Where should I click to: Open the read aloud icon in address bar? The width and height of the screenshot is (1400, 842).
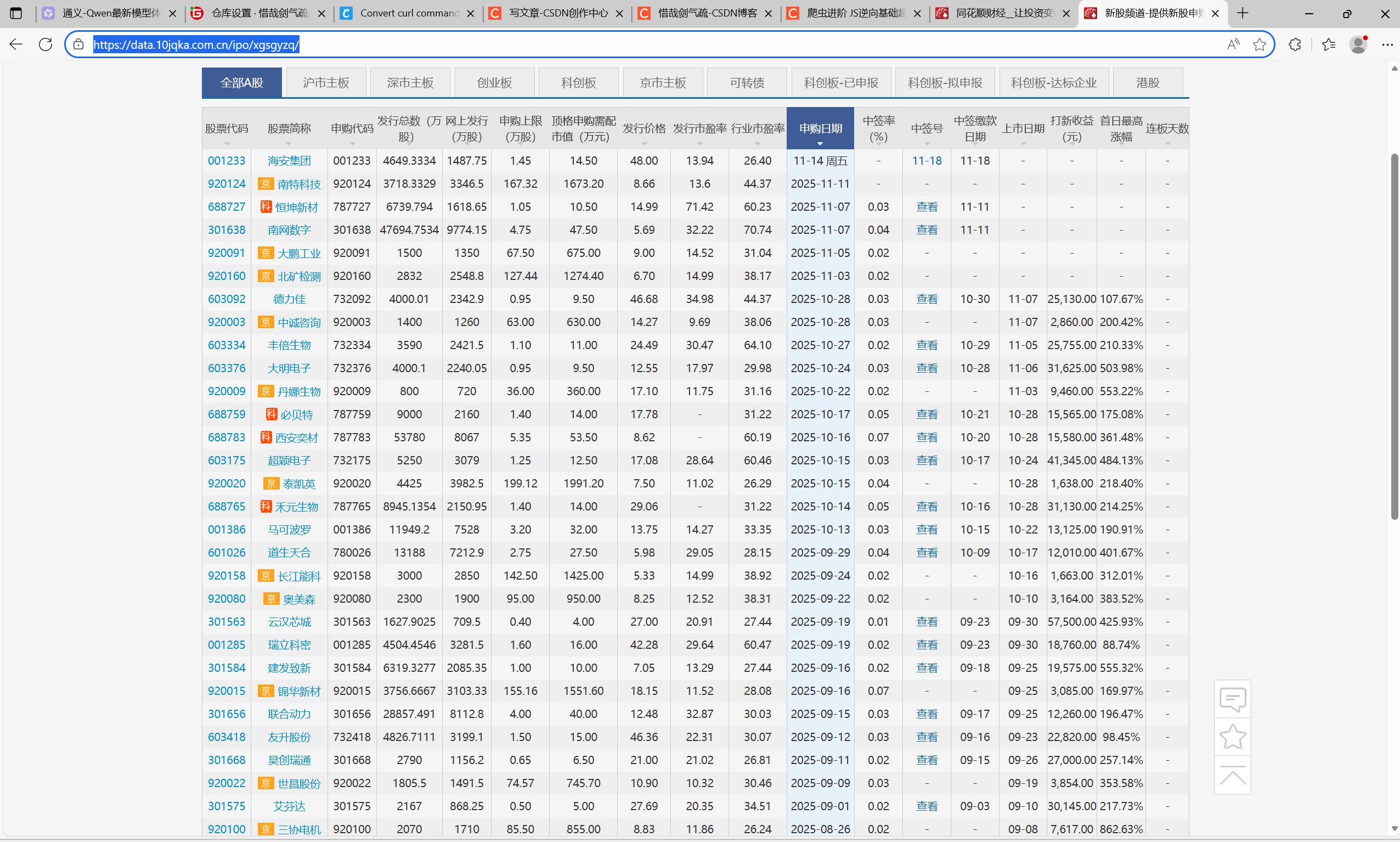(1233, 44)
